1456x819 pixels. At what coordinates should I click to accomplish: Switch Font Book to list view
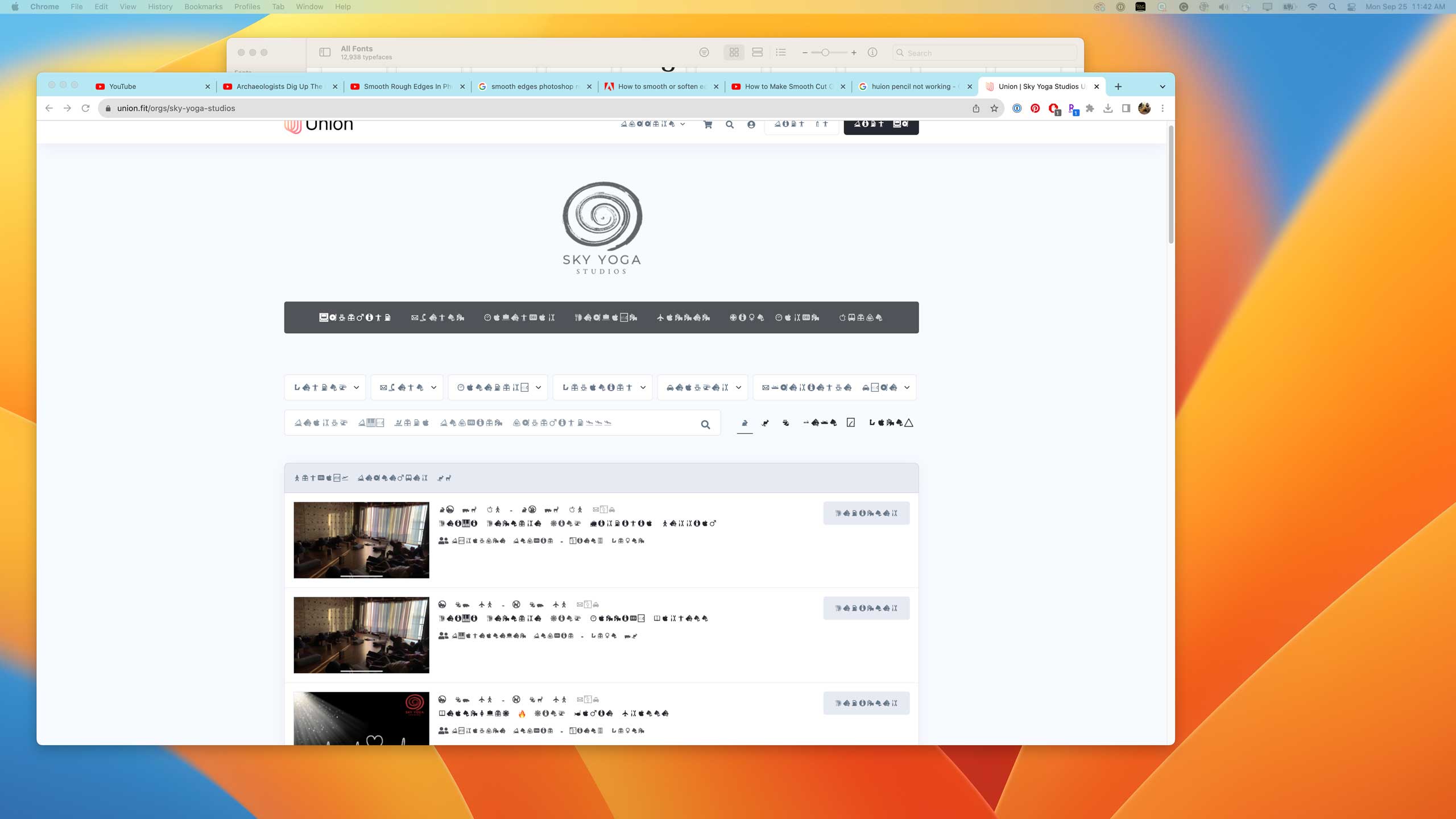pyautogui.click(x=781, y=52)
